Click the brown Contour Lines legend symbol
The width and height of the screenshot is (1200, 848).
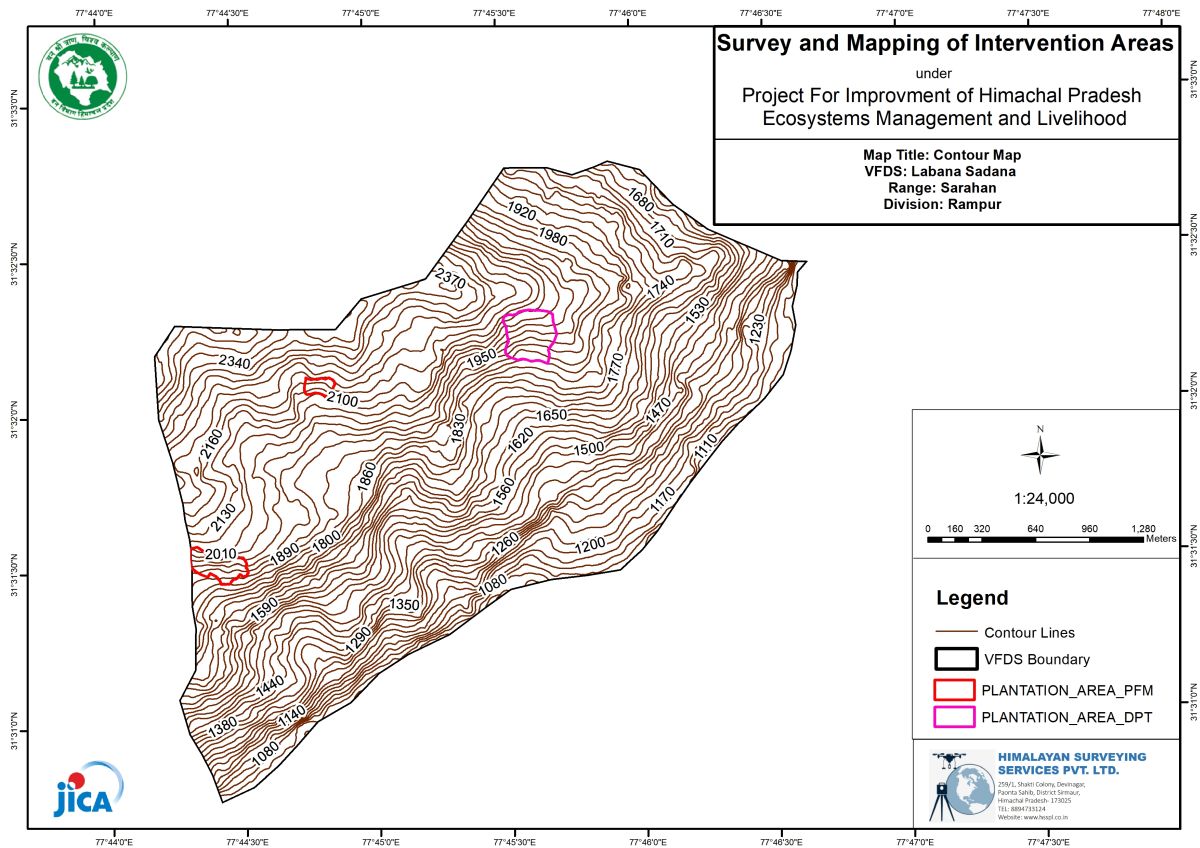click(955, 632)
